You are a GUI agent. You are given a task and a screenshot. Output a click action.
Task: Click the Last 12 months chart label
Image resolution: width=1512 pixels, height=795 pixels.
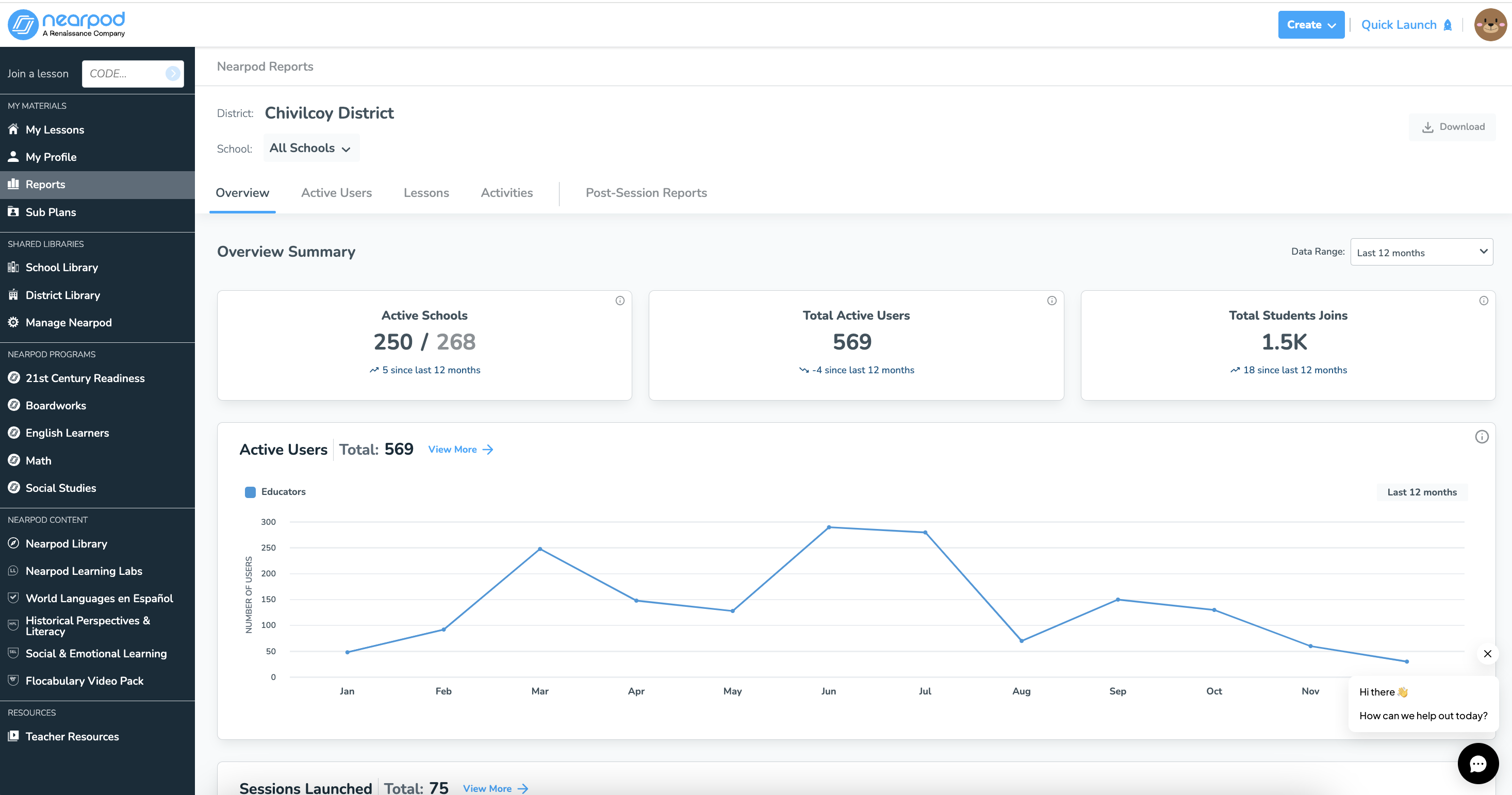(x=1422, y=492)
